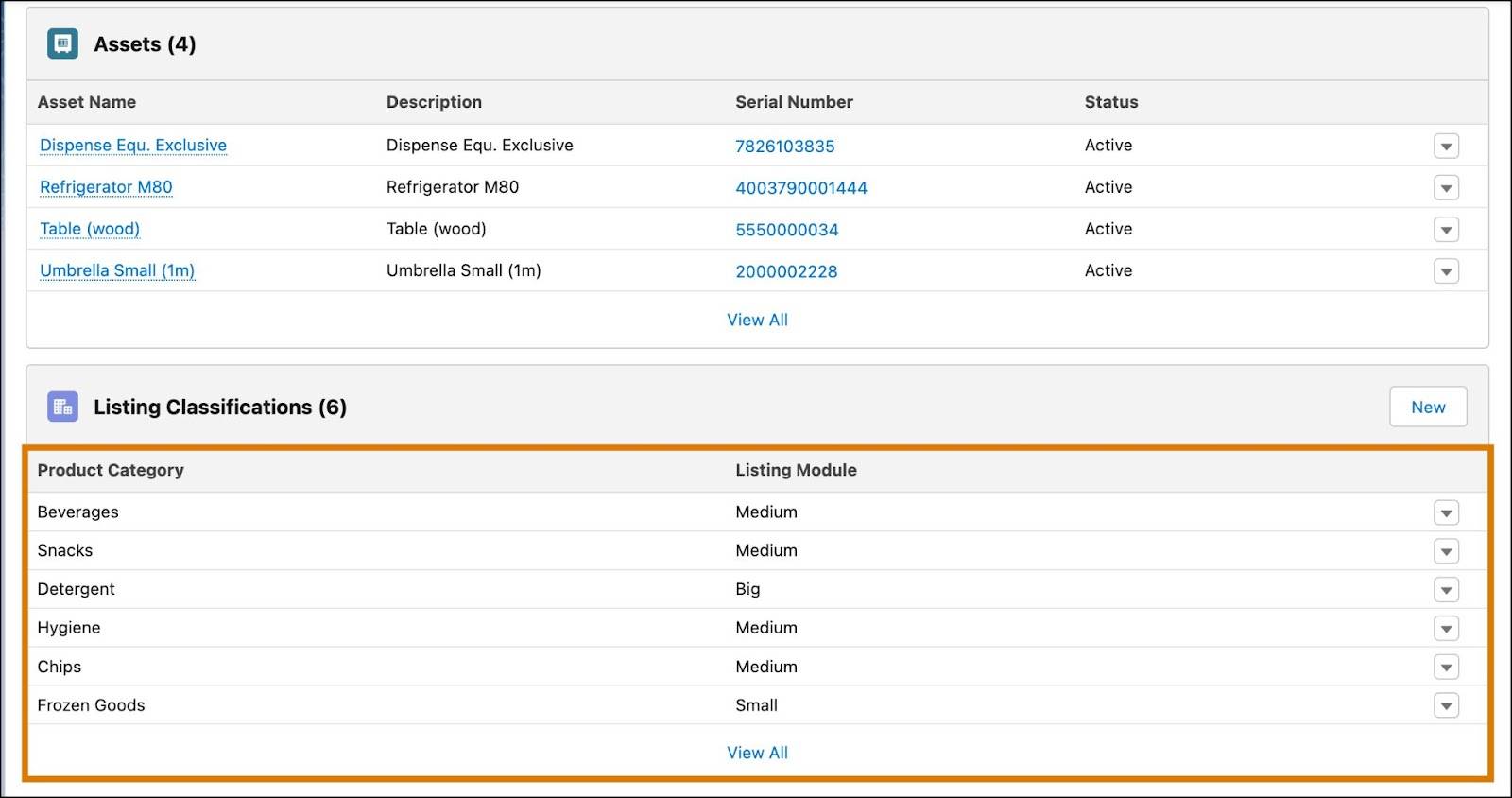Create a New listing classification
The height and width of the screenshot is (798, 1512).
(1428, 407)
